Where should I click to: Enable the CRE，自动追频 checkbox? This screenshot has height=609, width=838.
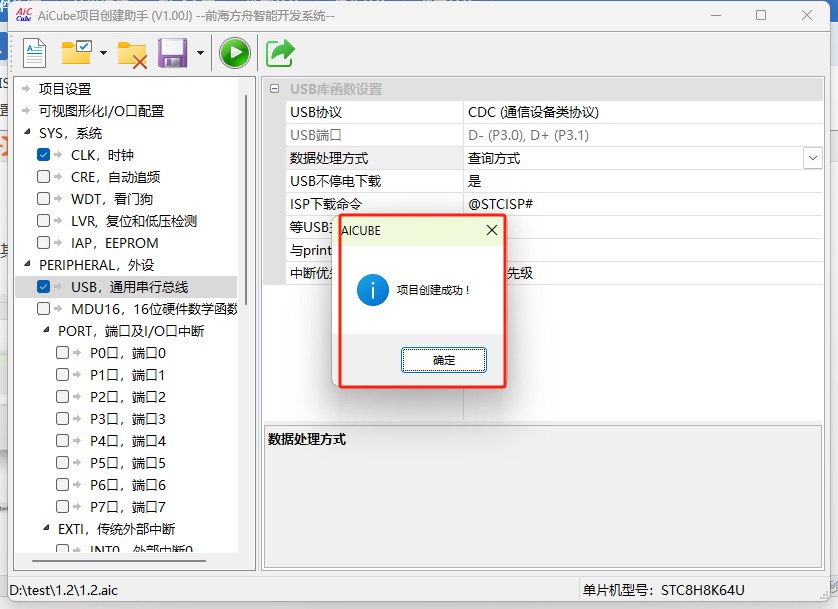coord(43,177)
